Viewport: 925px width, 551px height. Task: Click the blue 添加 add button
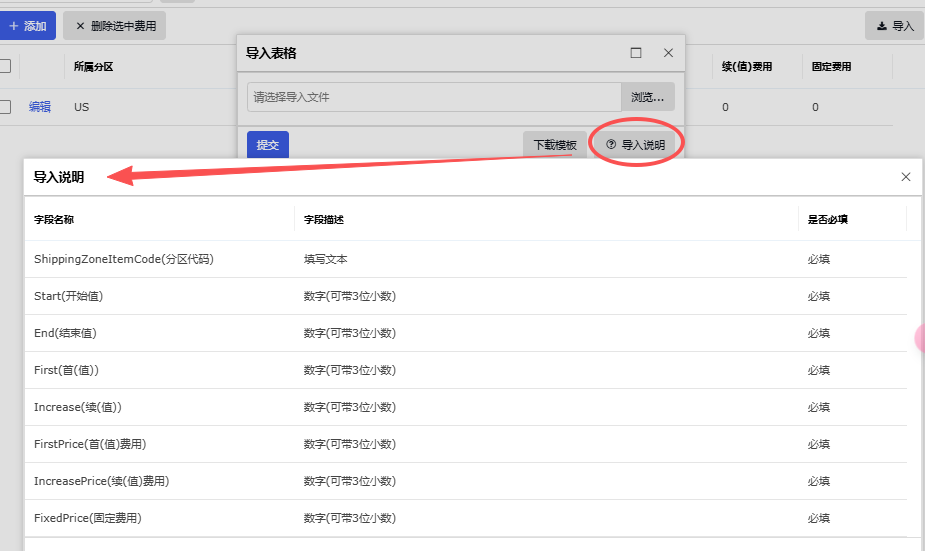tap(28, 26)
